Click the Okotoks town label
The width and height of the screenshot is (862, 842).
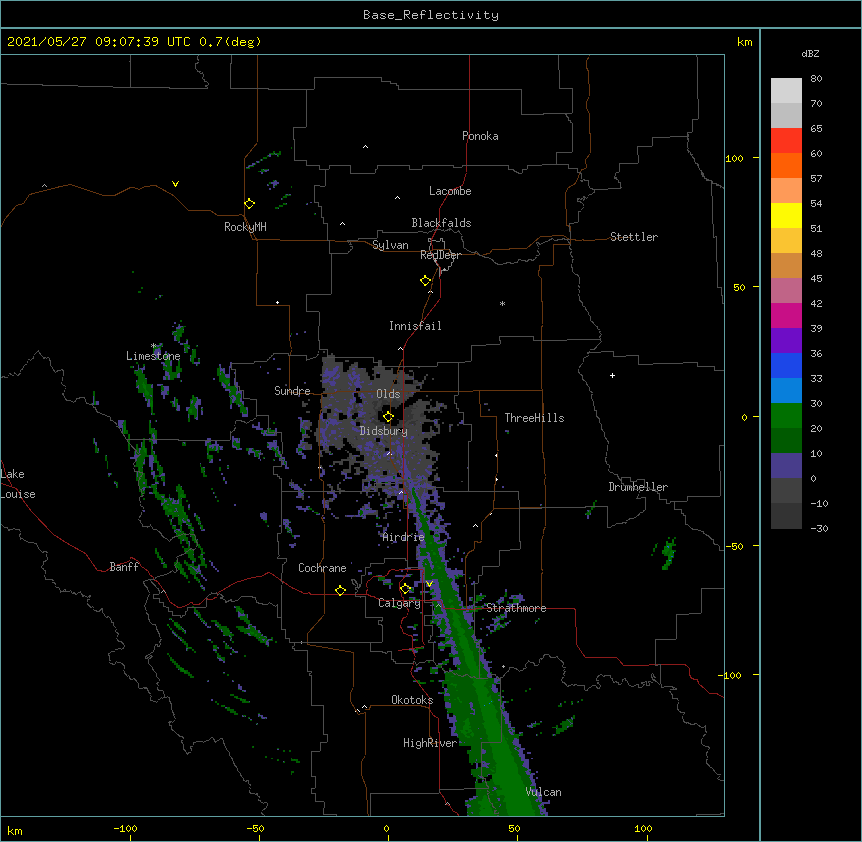412,700
